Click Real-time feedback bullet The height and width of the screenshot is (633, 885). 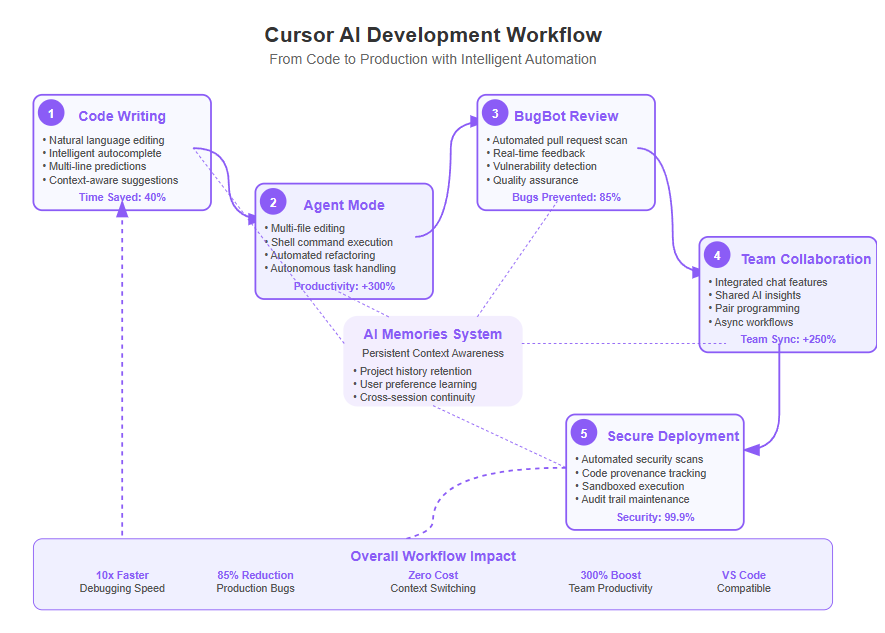[x=536, y=153]
